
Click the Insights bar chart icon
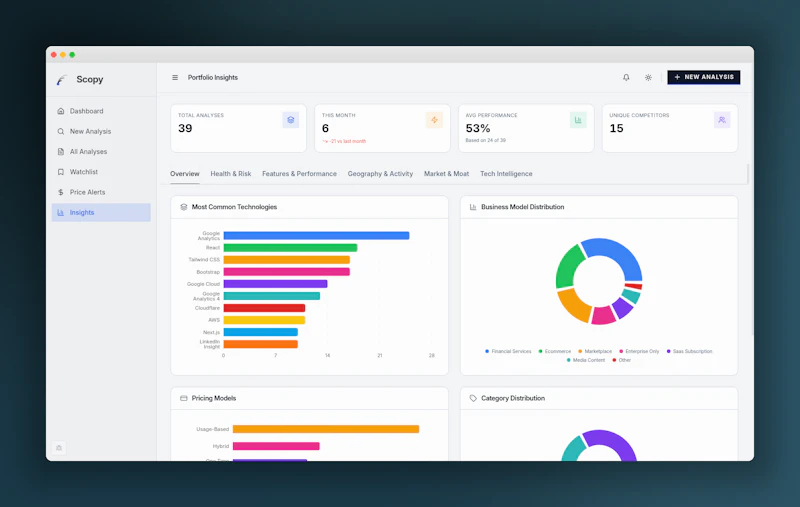coord(61,213)
